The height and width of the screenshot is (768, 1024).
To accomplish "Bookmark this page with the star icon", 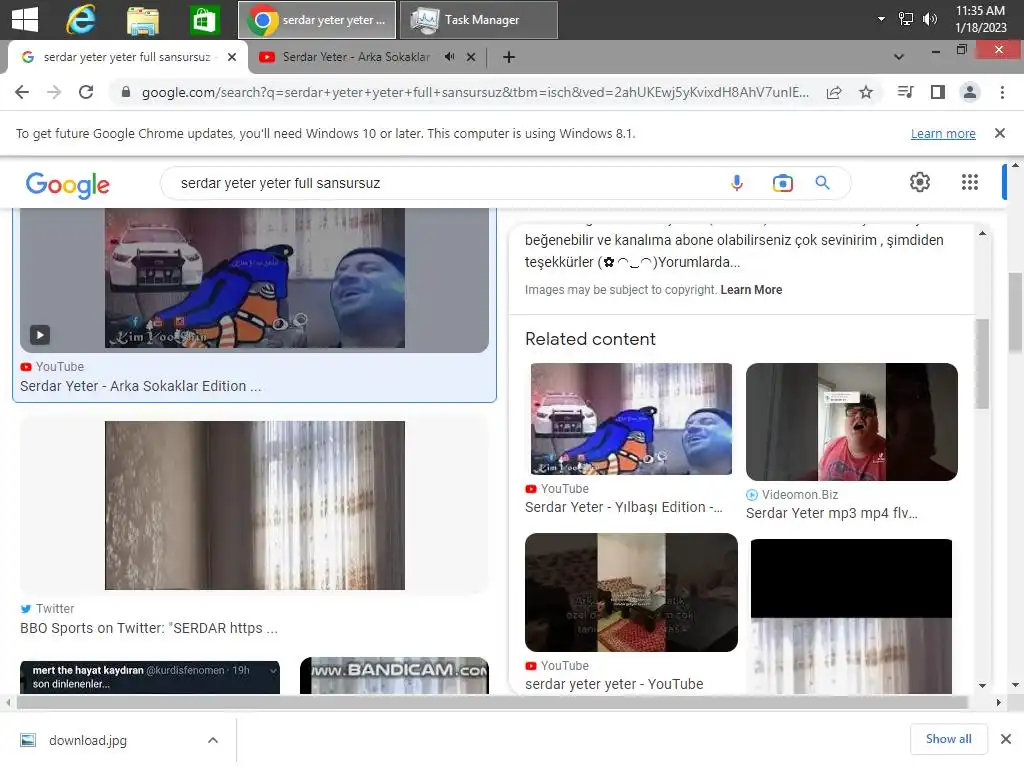I will pos(866,92).
